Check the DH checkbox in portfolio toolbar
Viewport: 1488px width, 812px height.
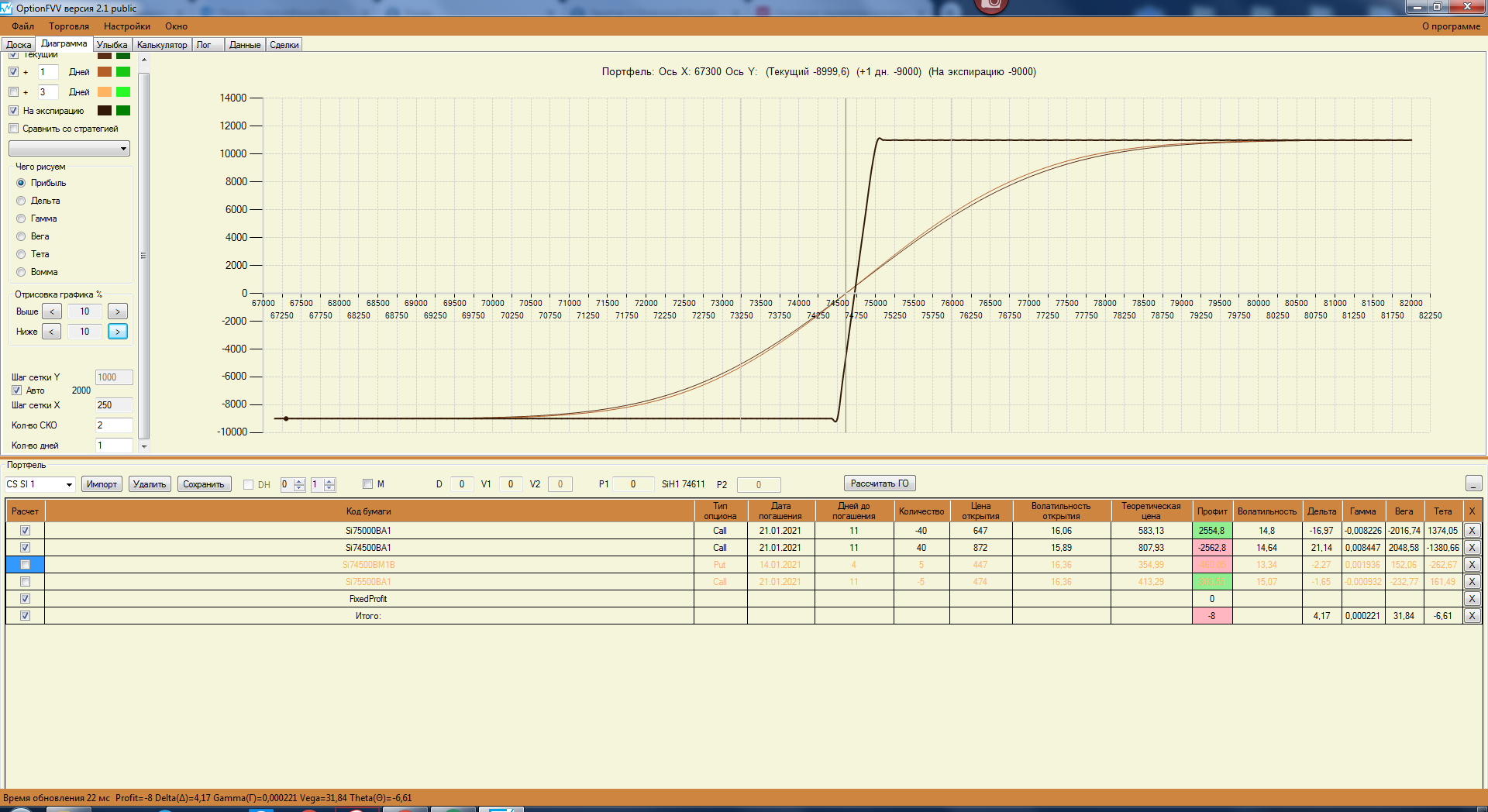249,485
